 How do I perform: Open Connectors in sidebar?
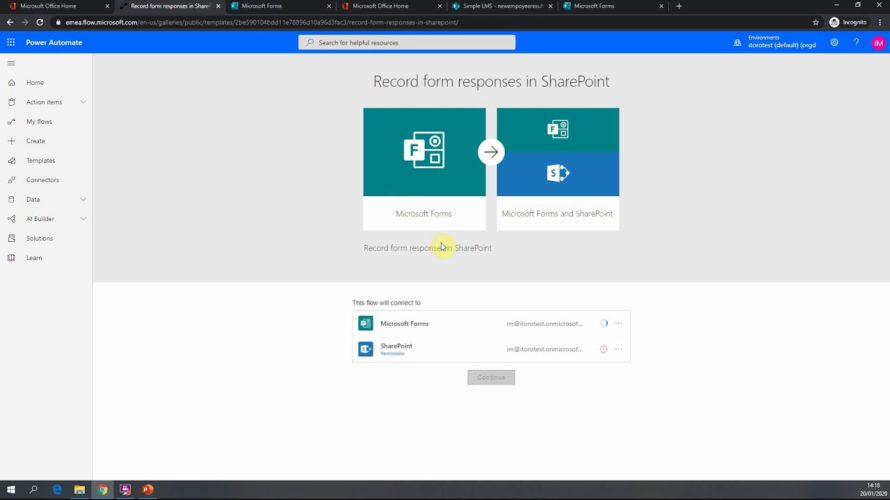(x=42, y=180)
